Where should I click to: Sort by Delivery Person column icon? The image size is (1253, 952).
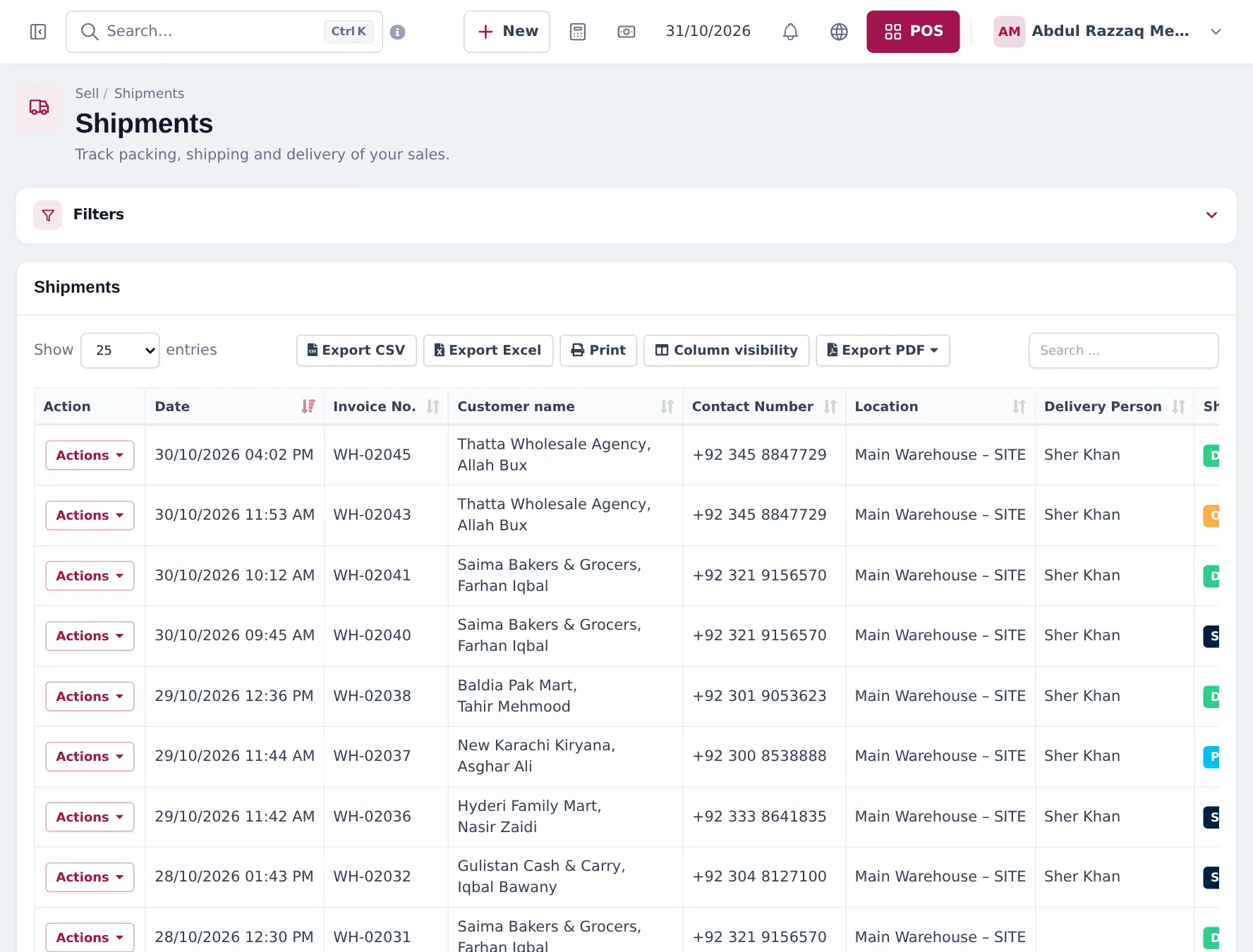(x=1179, y=407)
